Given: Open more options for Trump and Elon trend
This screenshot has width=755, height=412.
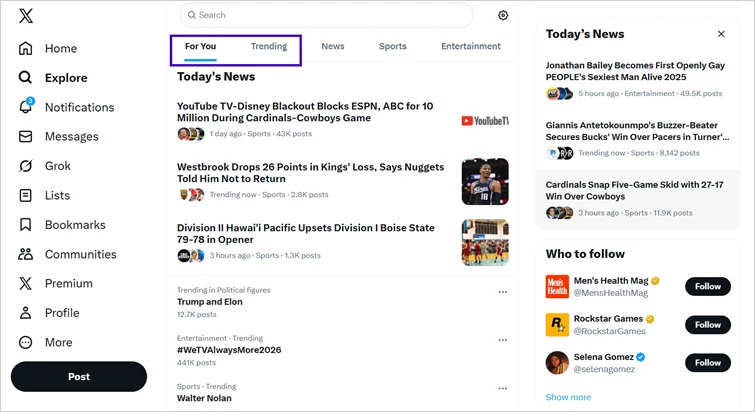Looking at the screenshot, I should pyautogui.click(x=503, y=292).
